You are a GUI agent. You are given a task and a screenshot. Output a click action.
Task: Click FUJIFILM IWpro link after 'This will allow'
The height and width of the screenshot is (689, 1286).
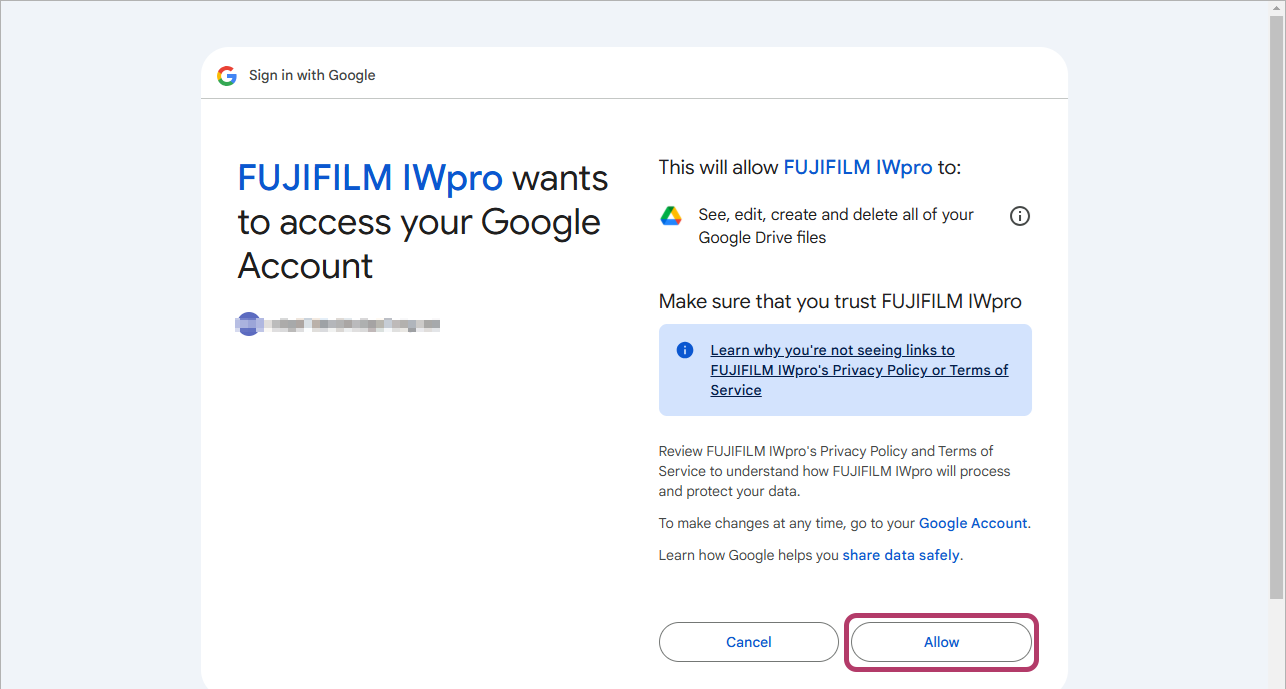tap(857, 167)
